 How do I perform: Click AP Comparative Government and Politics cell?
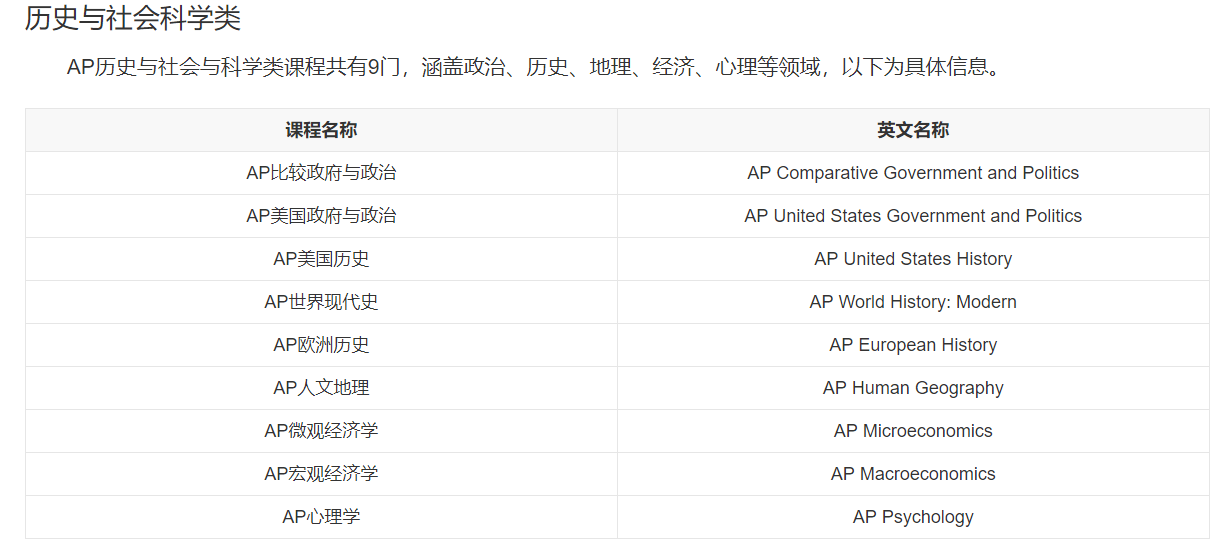point(913,173)
